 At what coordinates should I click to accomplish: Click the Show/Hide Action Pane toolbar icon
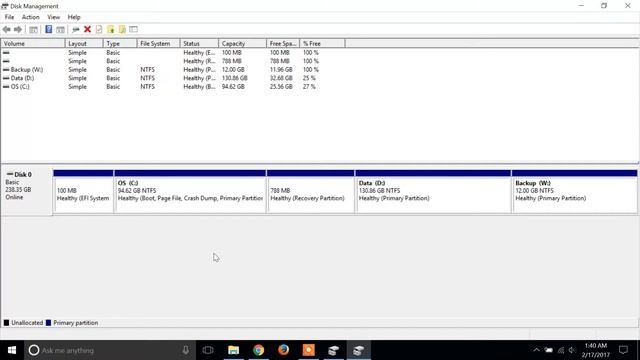pos(60,29)
